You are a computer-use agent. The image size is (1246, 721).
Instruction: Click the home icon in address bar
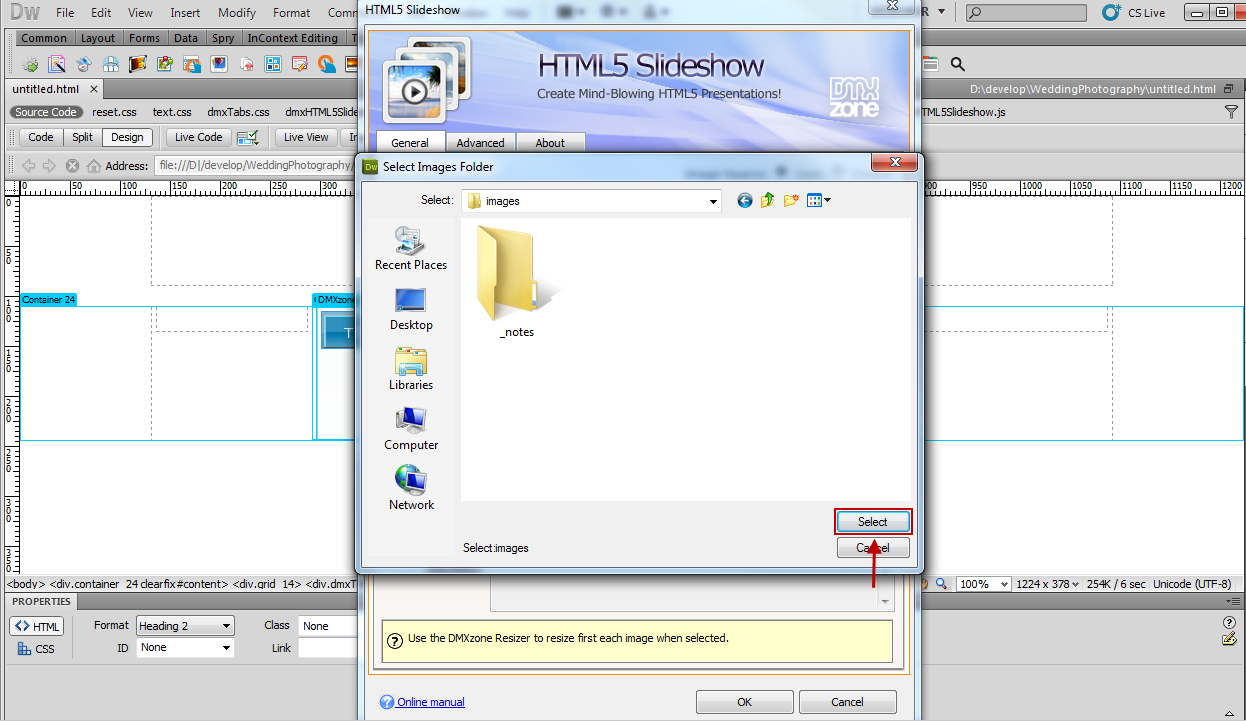tap(94, 166)
